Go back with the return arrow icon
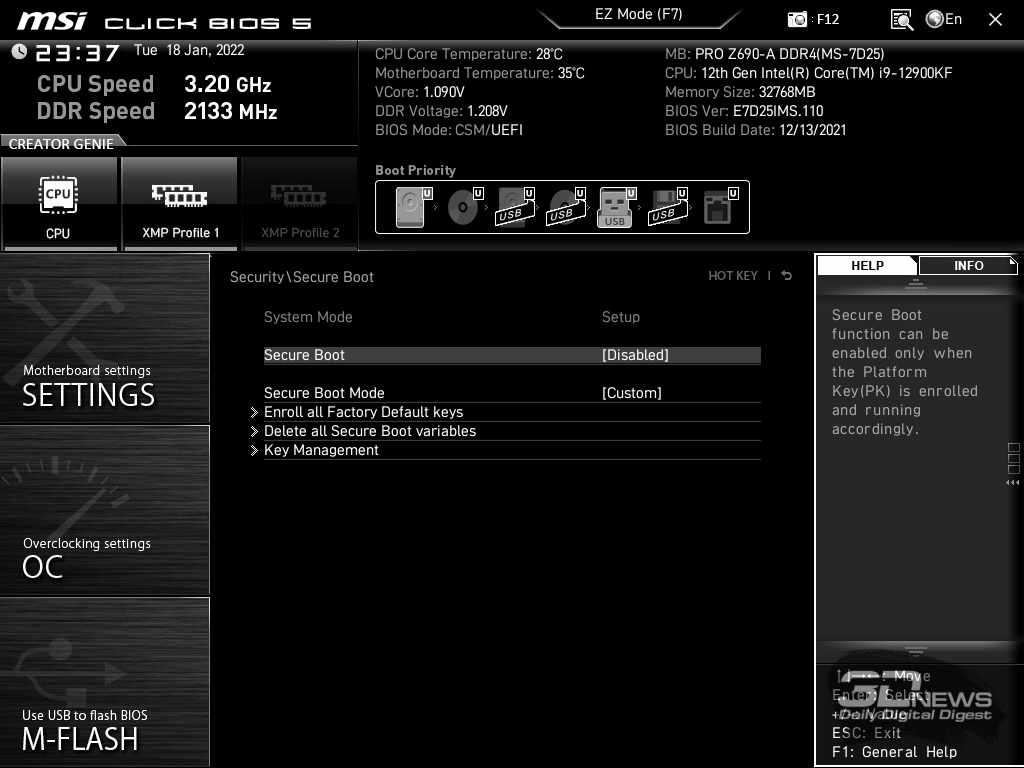The image size is (1024, 768). 786,276
